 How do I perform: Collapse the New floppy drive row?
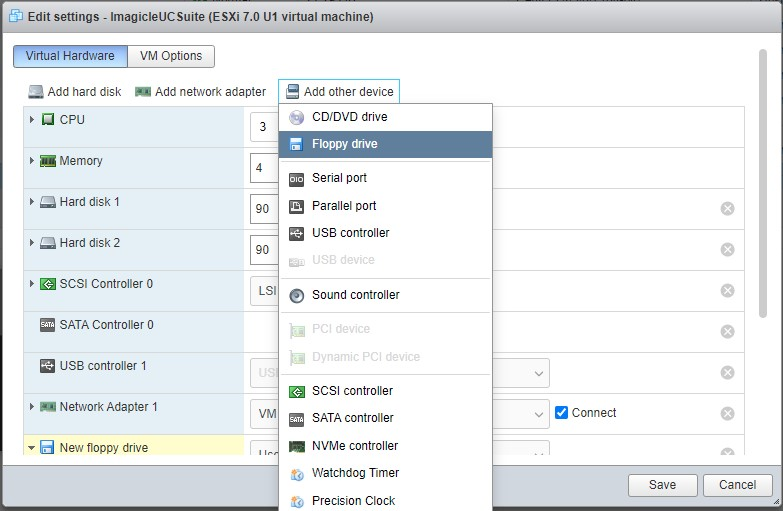[32, 448]
